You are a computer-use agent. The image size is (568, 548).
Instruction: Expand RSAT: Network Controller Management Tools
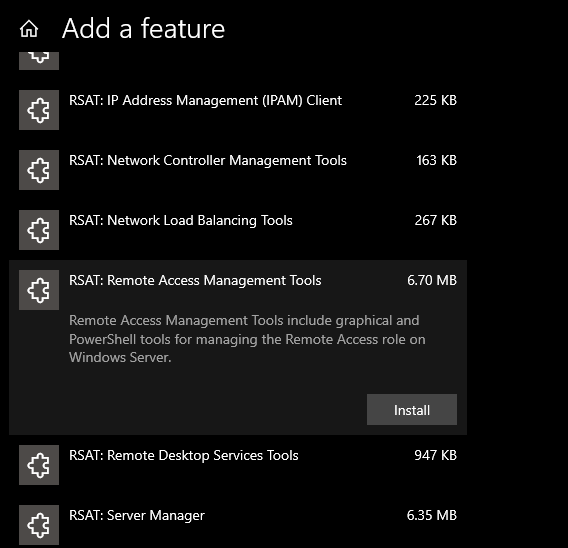coord(238,170)
